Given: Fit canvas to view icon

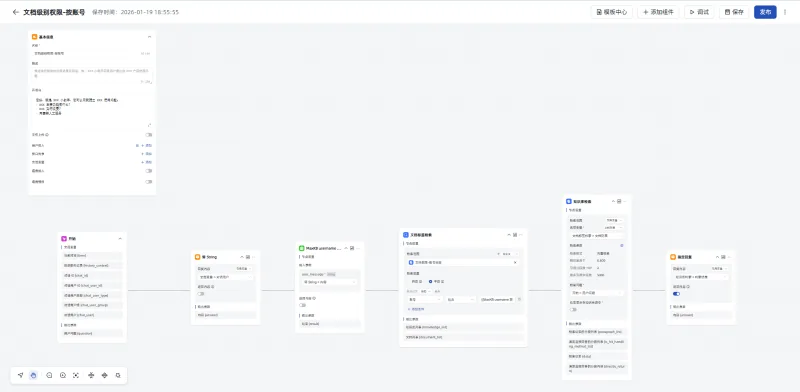Looking at the screenshot, I should 76,375.
